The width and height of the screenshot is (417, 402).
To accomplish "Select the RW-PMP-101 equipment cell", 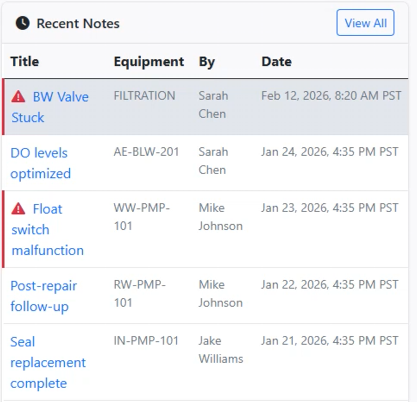I will click(x=140, y=293).
